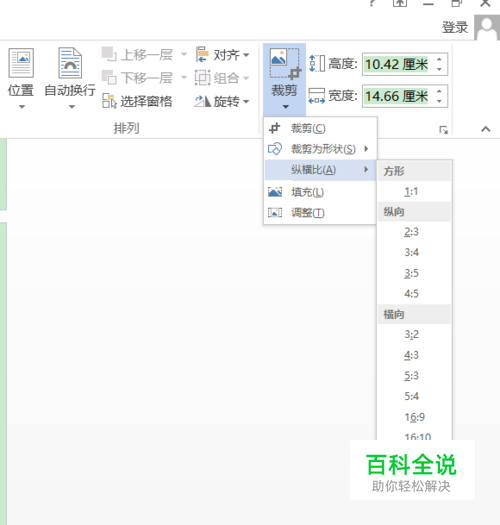Image resolution: width=500 pixels, height=525 pixels.
Task: Click the shape height icon
Action: 317,64
